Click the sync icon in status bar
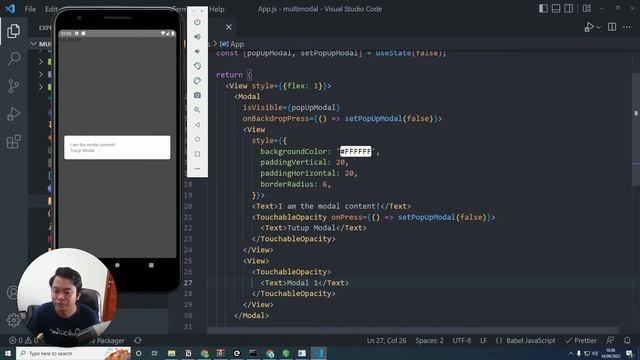 [138, 340]
